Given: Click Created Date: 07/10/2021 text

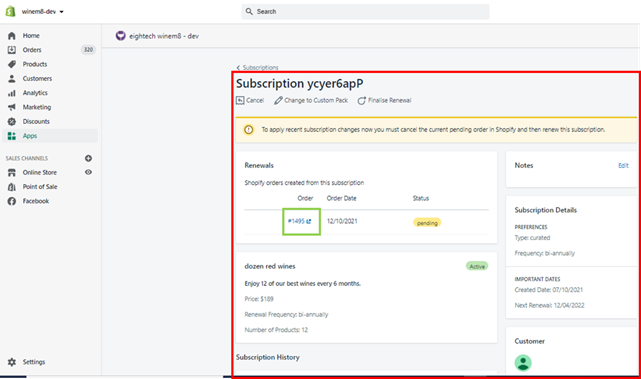Looking at the screenshot, I should pos(549,290).
